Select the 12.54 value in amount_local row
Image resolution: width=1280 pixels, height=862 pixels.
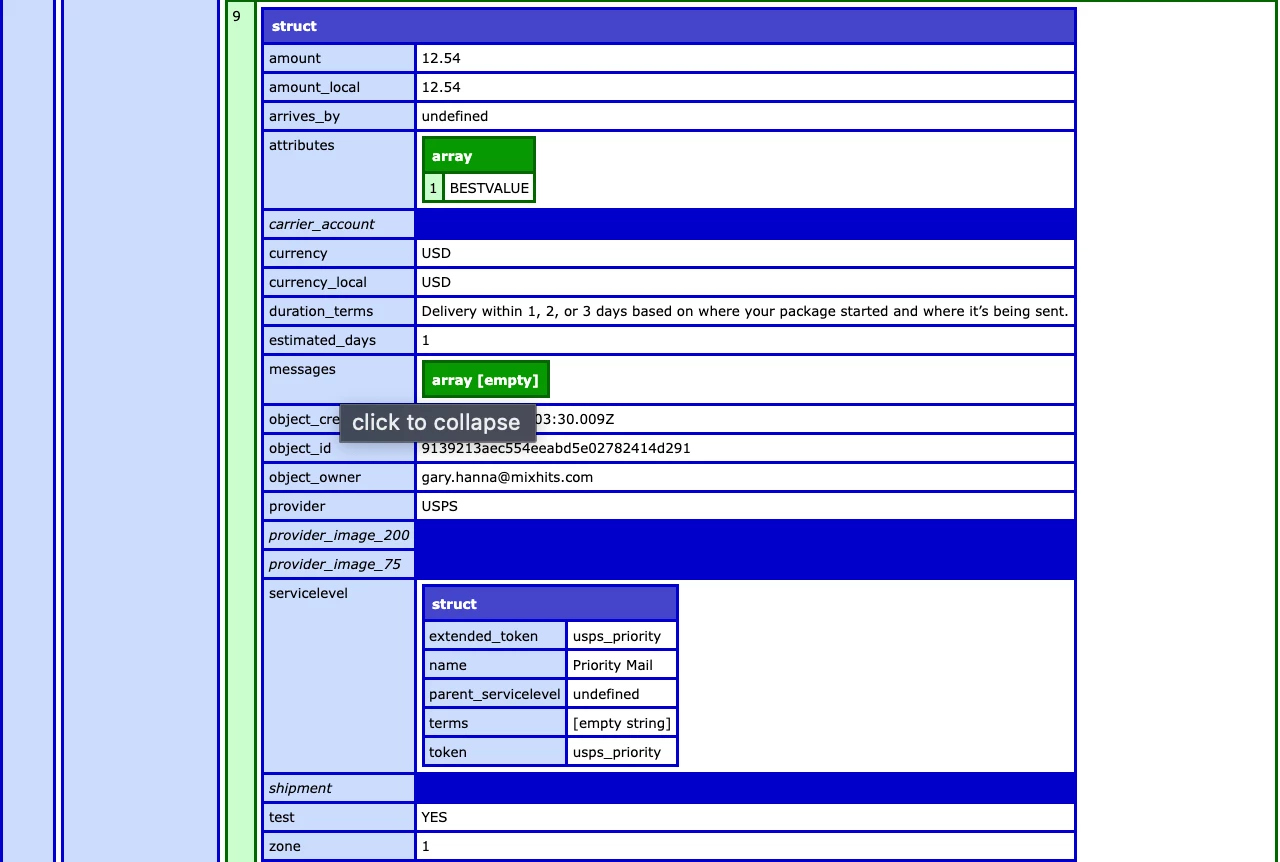click(x=441, y=87)
